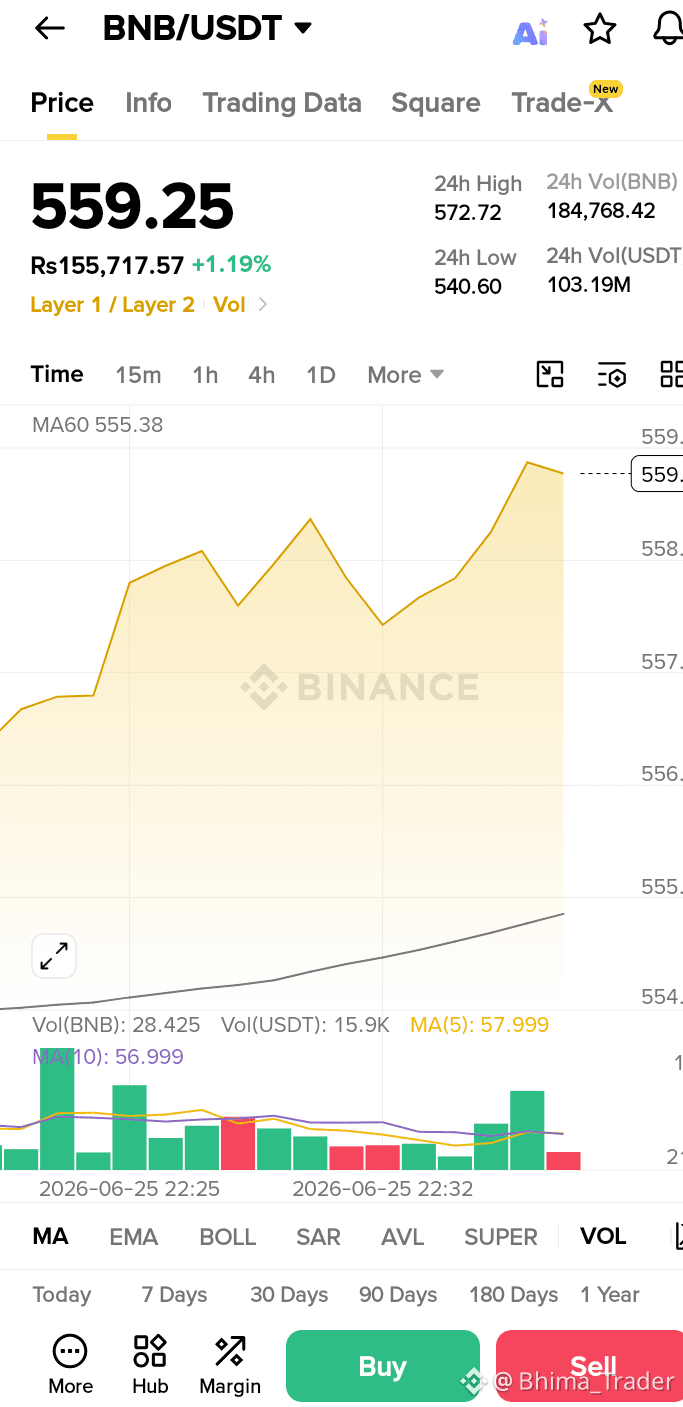Open the Margin trading icon
Image resolution: width=683 pixels, height=1407 pixels.
coord(230,1365)
